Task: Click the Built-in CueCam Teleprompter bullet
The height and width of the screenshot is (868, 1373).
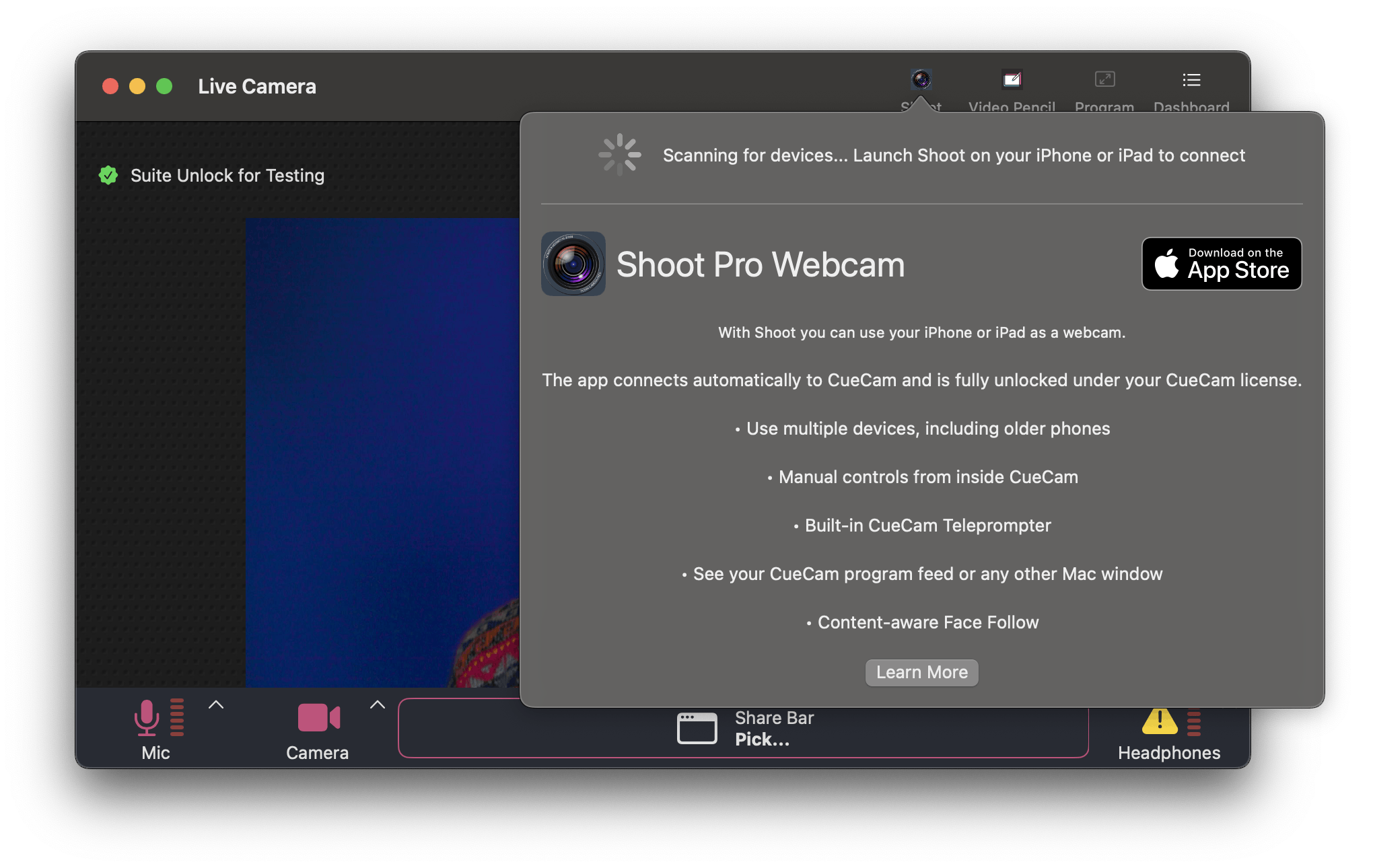Action: (x=922, y=526)
